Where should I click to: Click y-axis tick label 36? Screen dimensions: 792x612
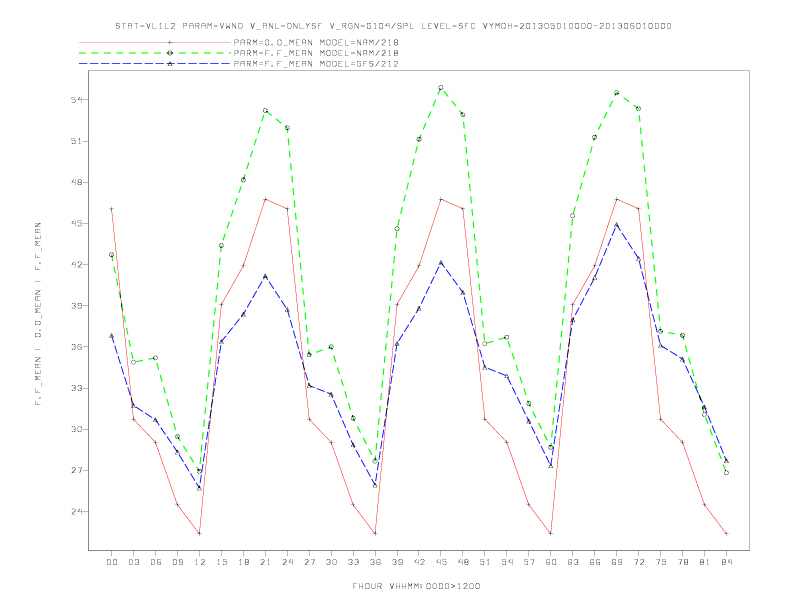click(76, 347)
